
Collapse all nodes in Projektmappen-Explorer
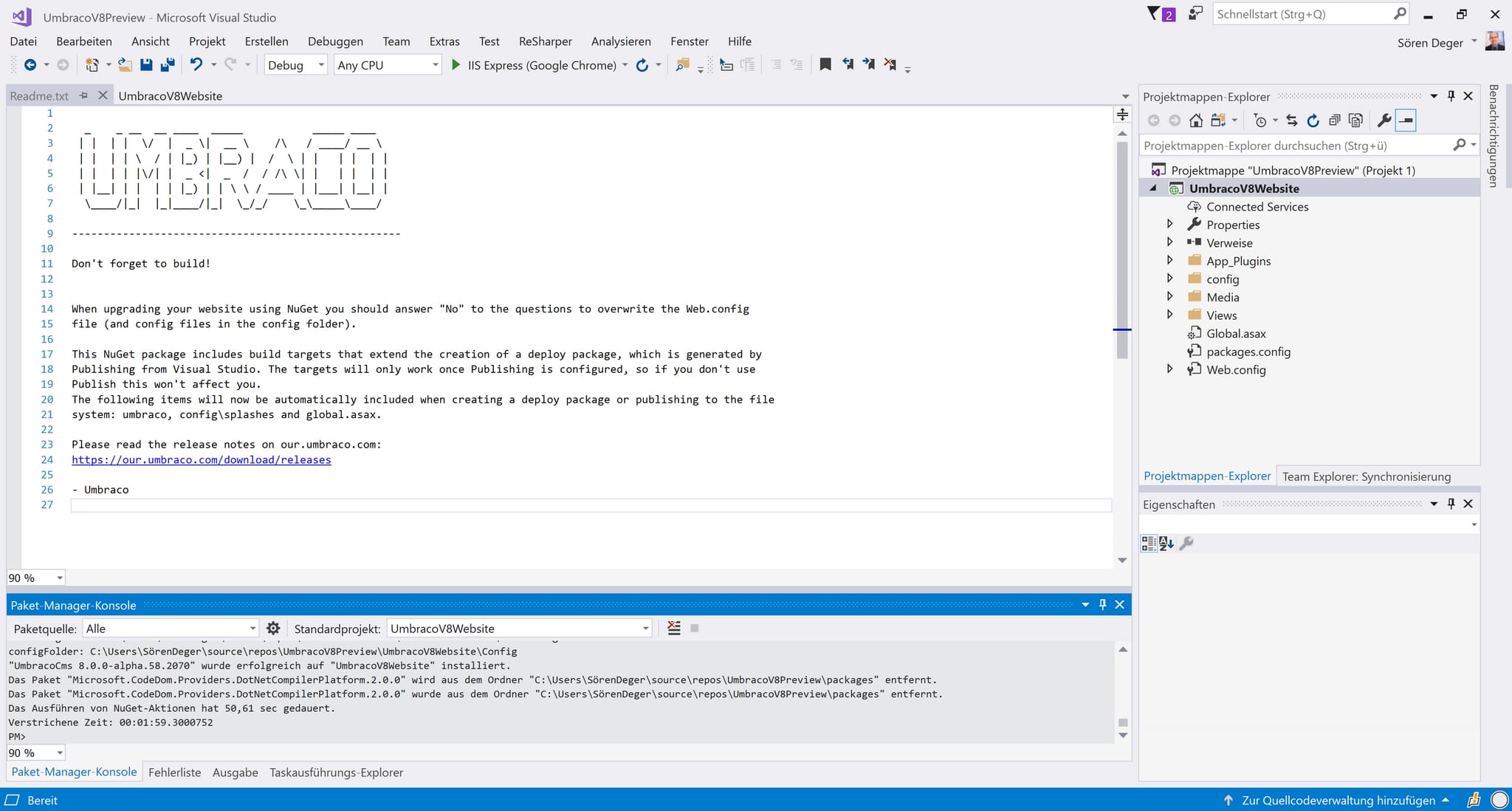tap(1334, 120)
